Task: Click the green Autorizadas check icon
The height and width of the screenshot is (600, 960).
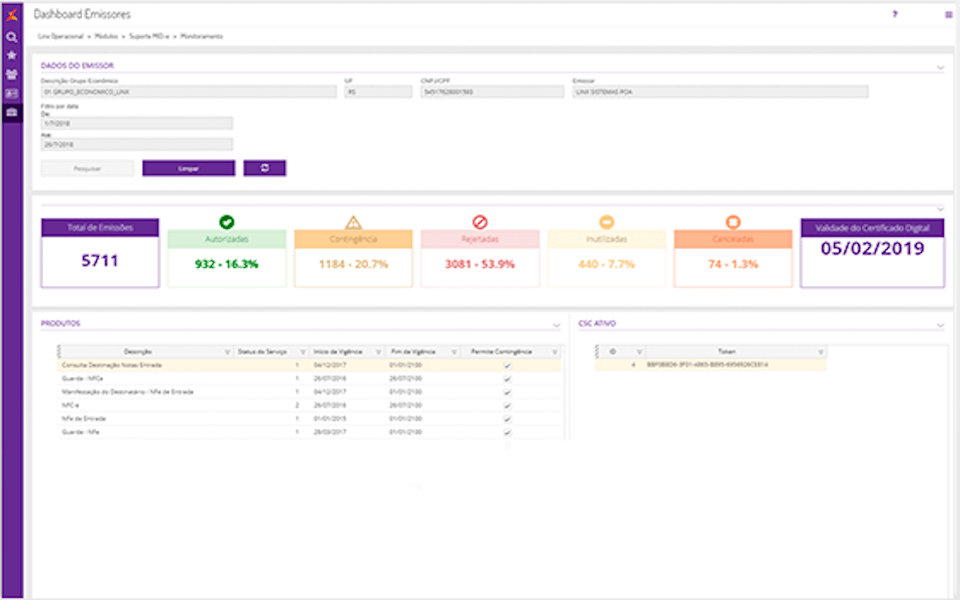Action: (227, 222)
